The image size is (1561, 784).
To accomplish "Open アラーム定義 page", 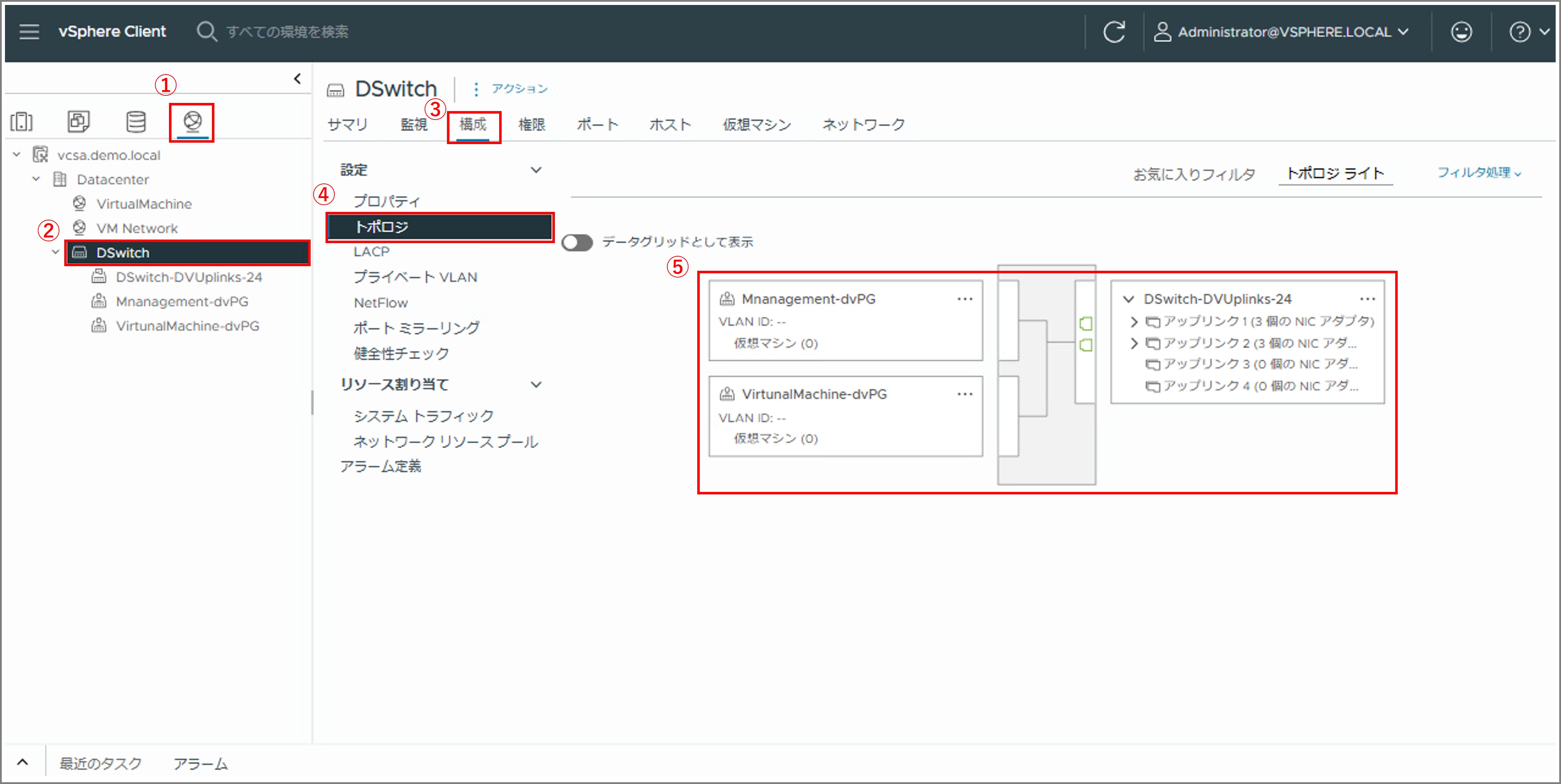I will point(380,466).
